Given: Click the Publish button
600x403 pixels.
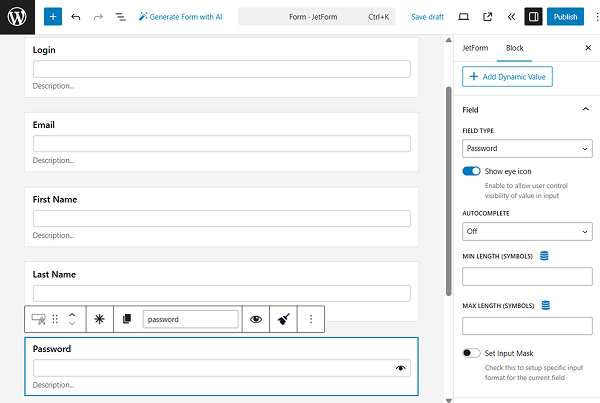Looking at the screenshot, I should coord(565,17).
